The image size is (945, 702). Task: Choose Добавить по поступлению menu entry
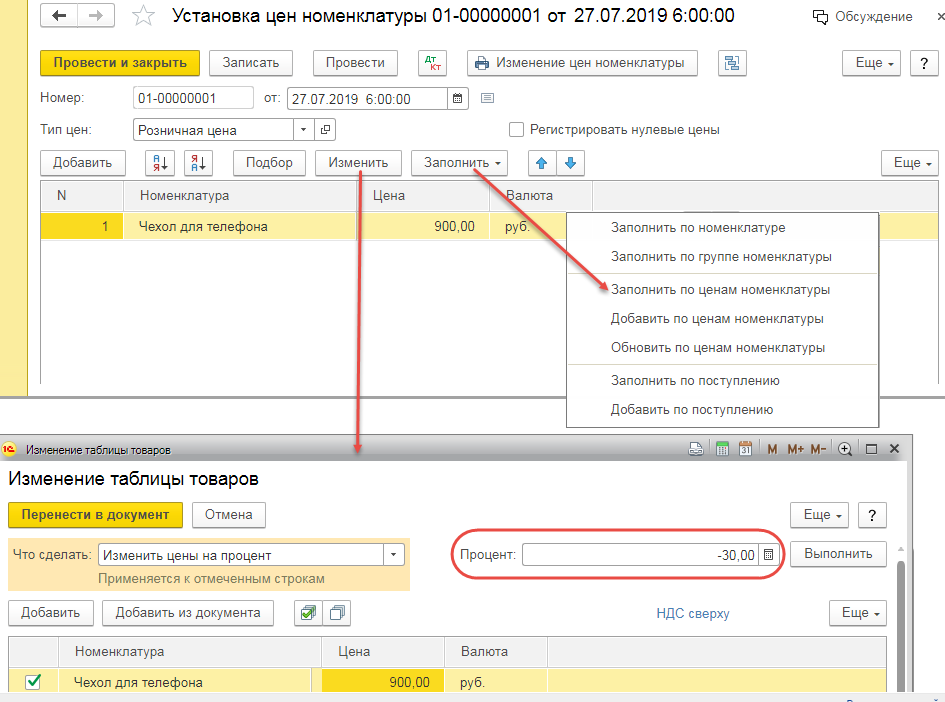(691, 409)
